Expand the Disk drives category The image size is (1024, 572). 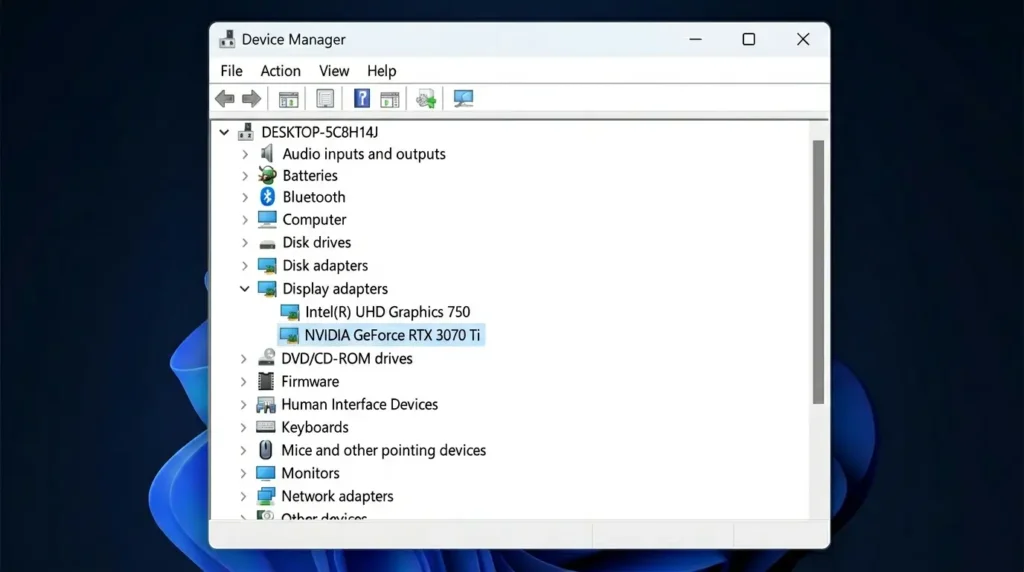[245, 243]
